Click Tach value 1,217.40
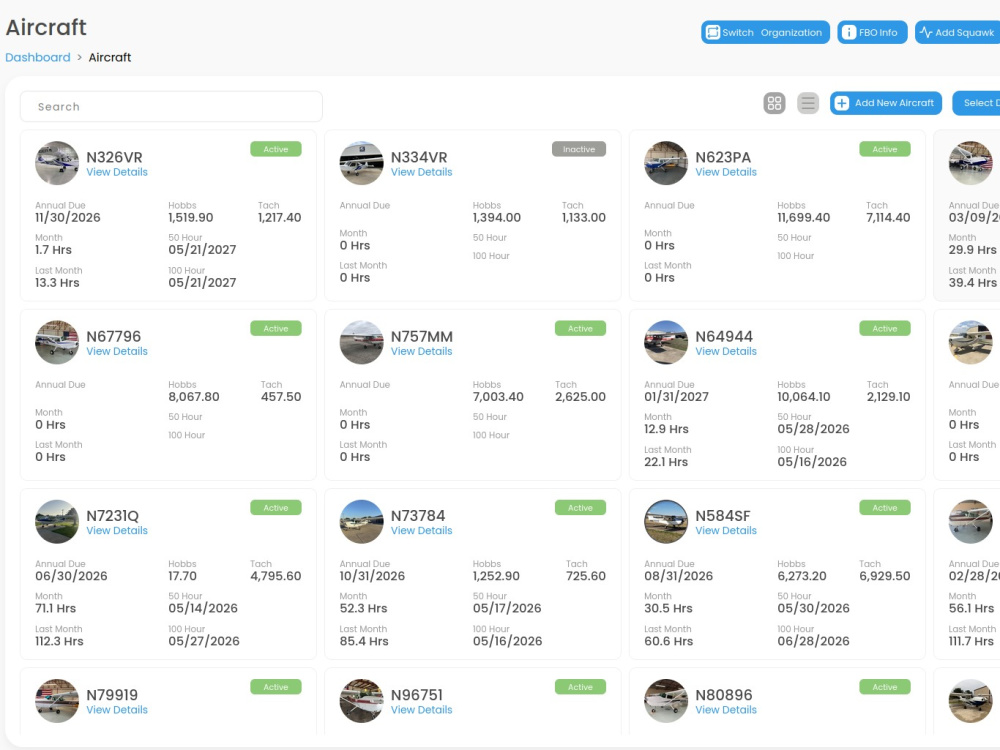 tap(279, 217)
